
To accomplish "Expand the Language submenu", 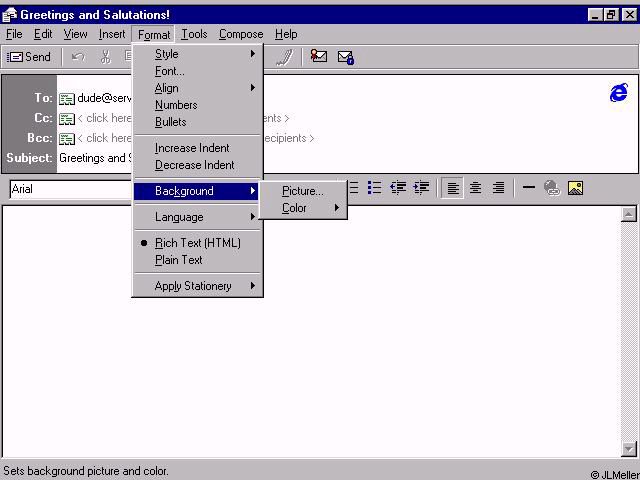I will [x=198, y=217].
